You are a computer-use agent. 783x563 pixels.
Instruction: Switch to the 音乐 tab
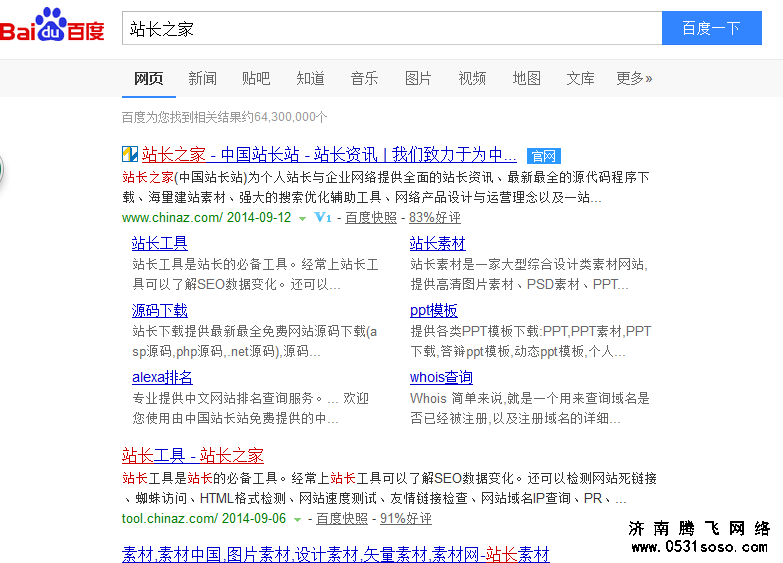(x=364, y=78)
